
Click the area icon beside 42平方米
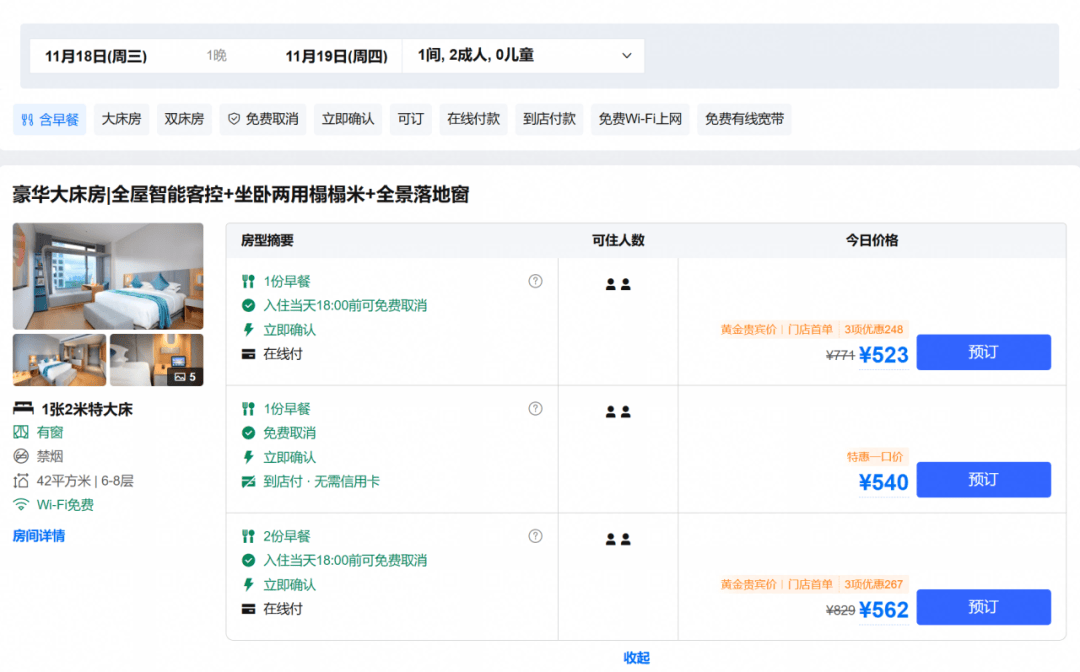point(21,481)
